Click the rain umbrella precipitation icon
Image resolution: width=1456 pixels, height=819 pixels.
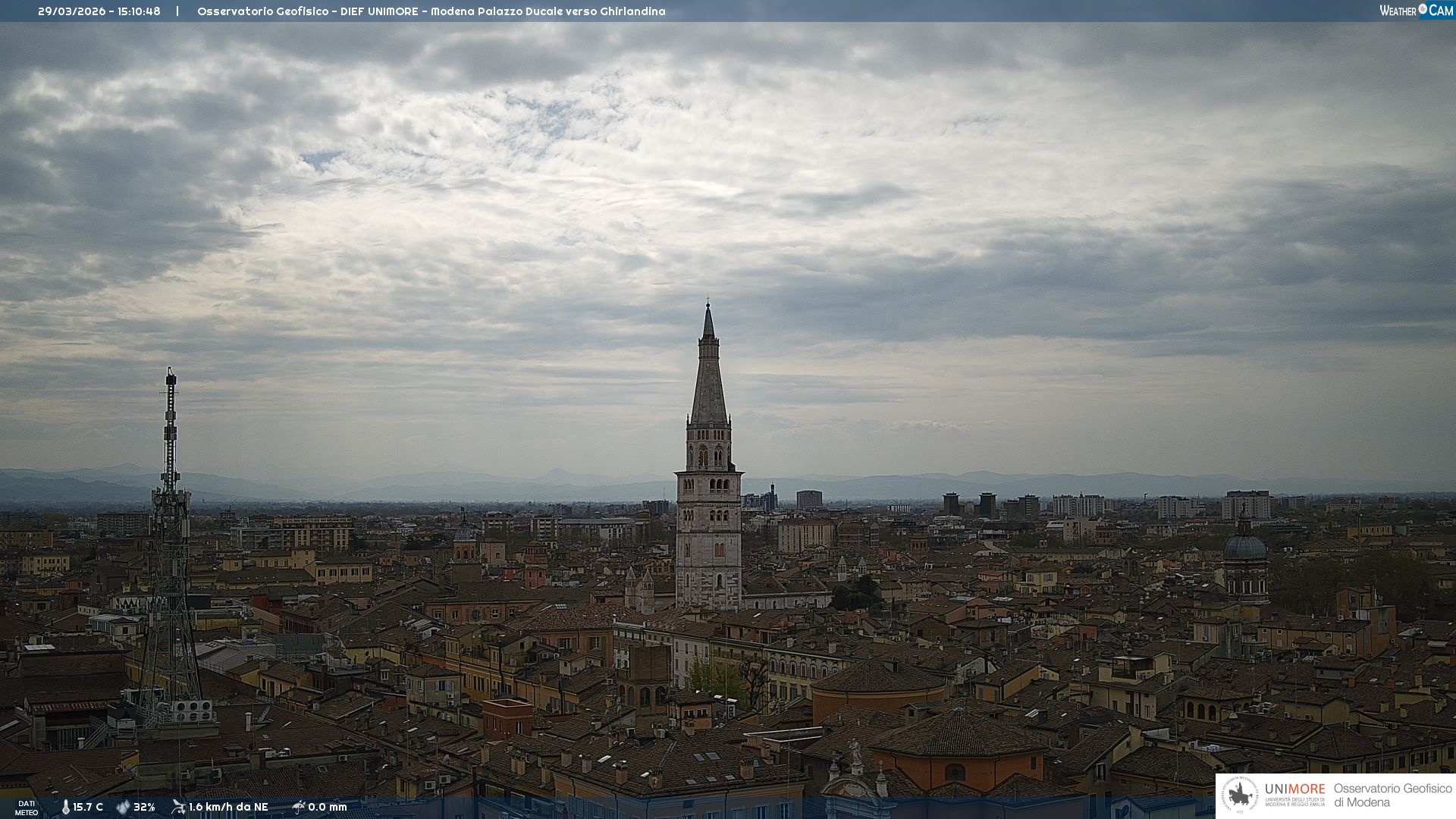point(298,807)
